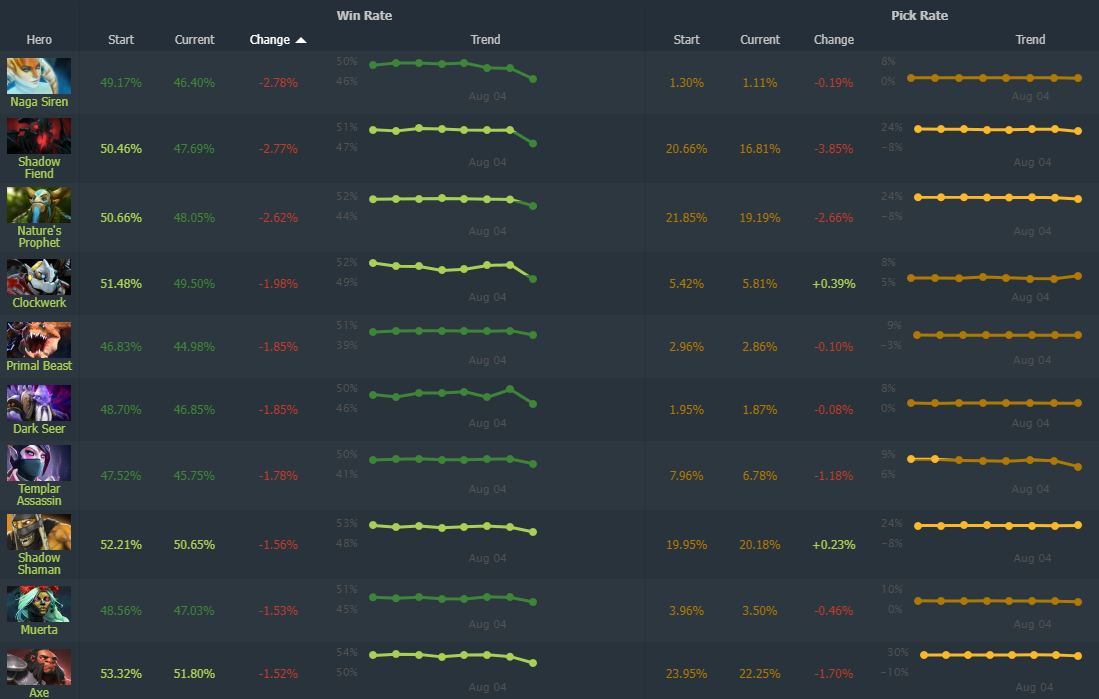This screenshot has width=1099, height=699.
Task: Select the +0.23% pick rate change value
Action: click(x=833, y=545)
